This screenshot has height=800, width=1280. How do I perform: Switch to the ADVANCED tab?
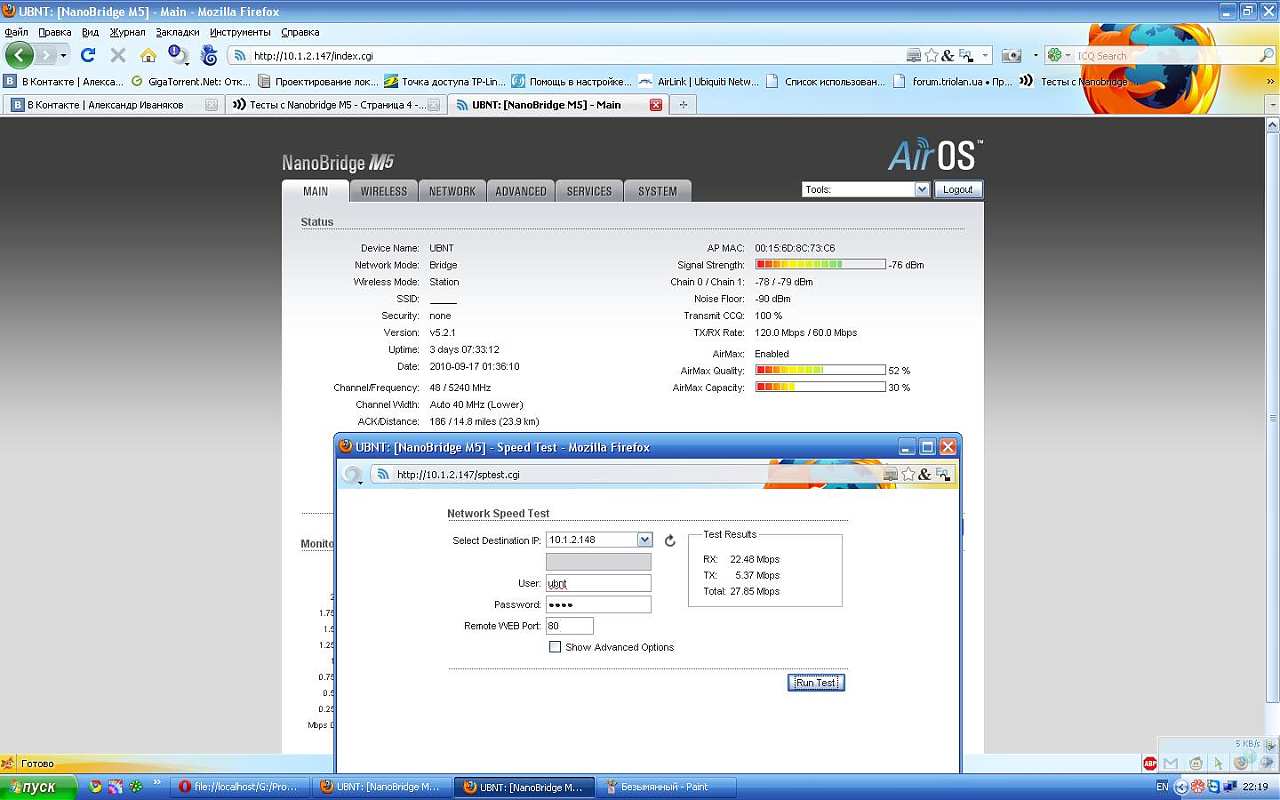point(521,191)
